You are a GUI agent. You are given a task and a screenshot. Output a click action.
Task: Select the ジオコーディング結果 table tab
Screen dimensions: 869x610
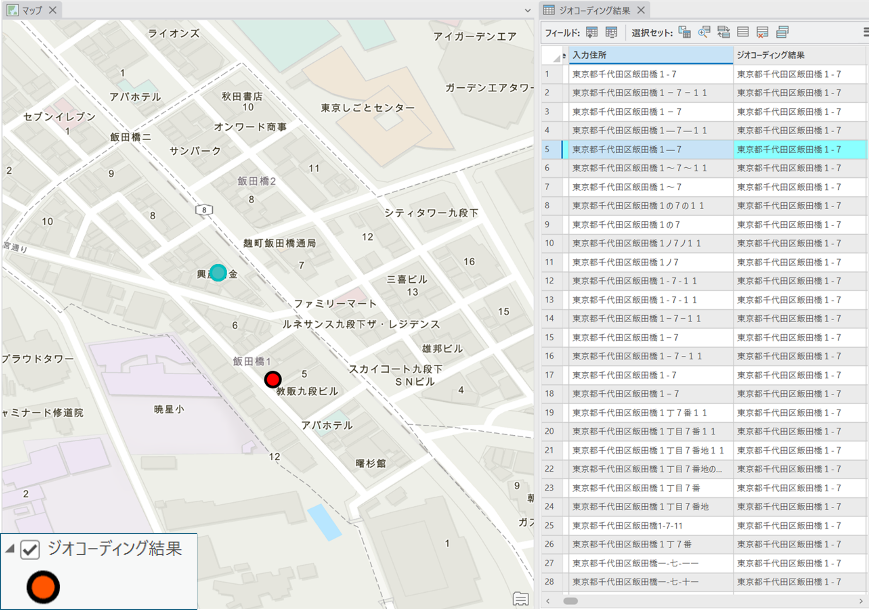click(594, 10)
